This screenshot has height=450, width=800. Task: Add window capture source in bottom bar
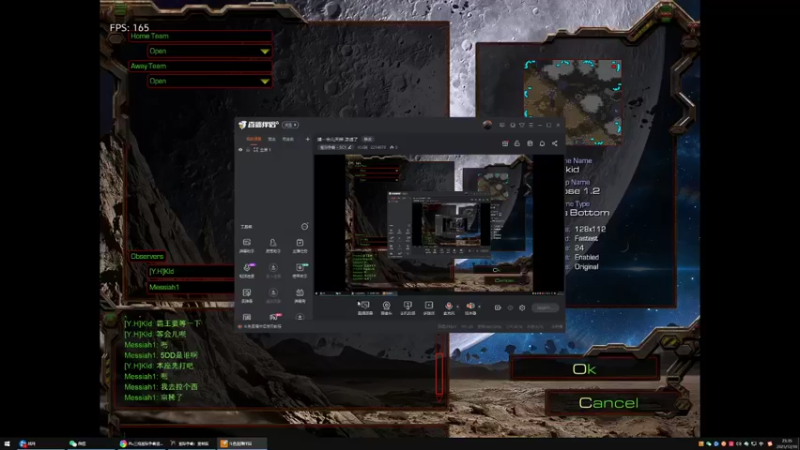[x=407, y=308]
